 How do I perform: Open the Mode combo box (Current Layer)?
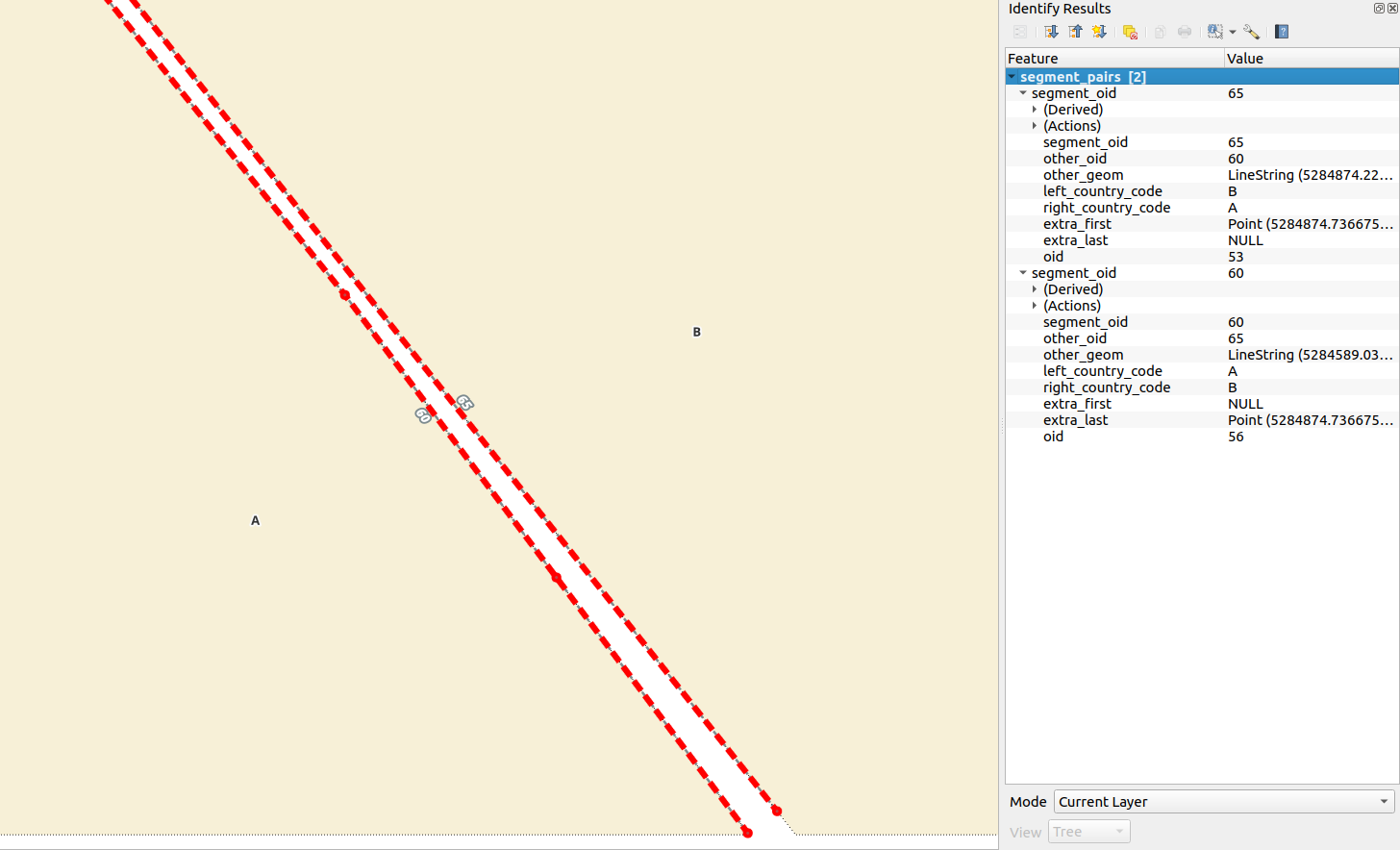(1224, 802)
